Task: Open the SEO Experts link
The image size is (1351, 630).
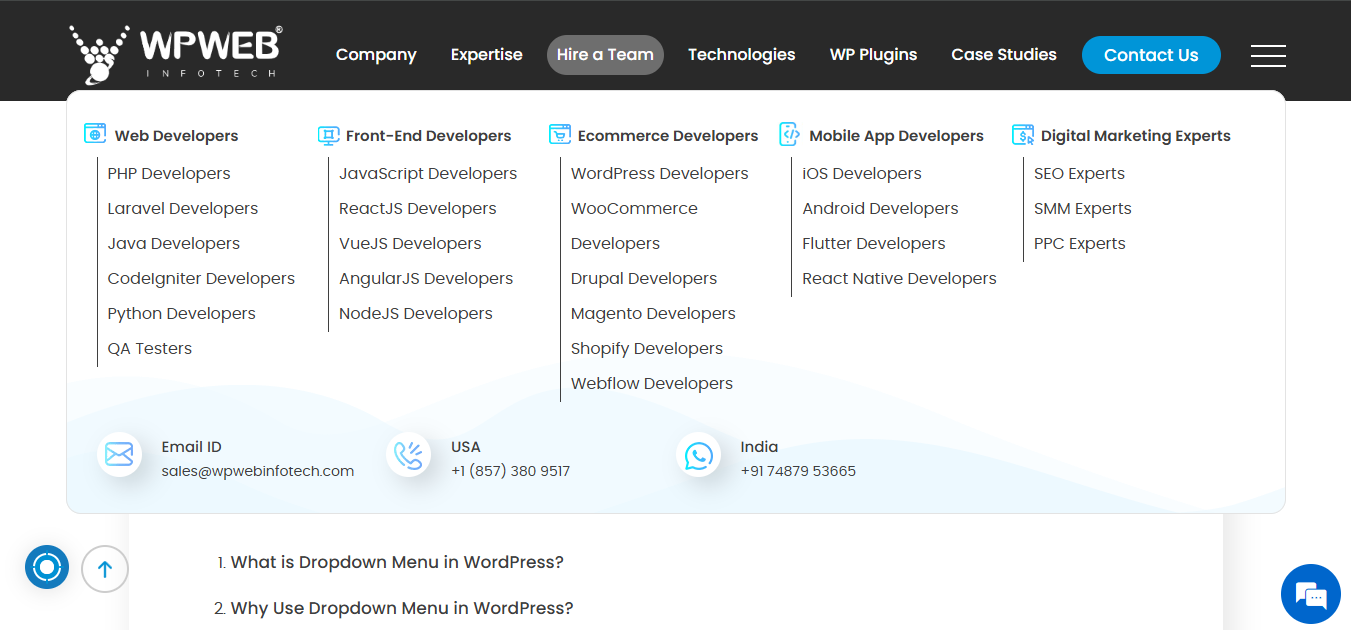Action: [1079, 174]
